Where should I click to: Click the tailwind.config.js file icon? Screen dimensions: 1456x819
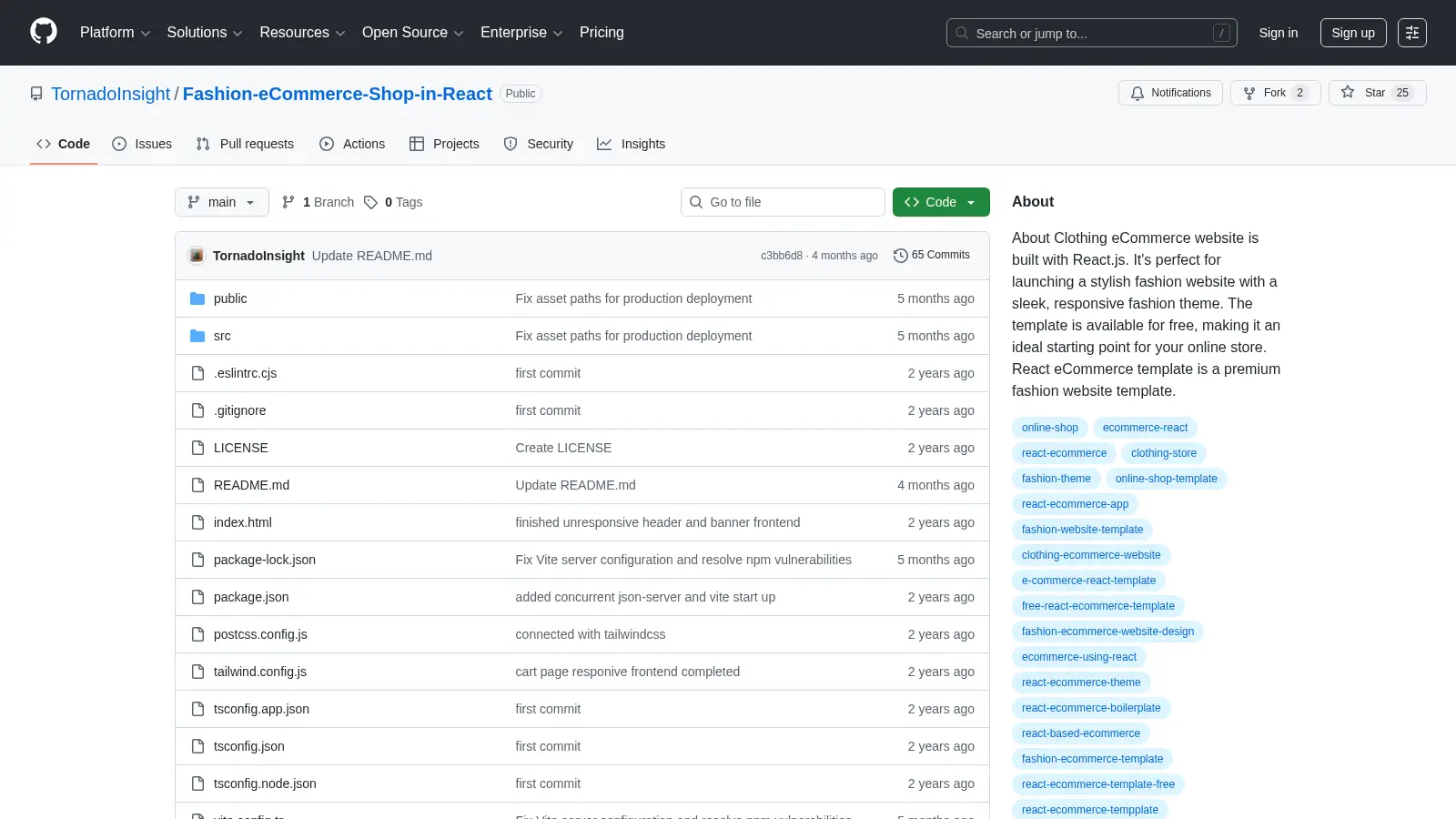pos(197,672)
